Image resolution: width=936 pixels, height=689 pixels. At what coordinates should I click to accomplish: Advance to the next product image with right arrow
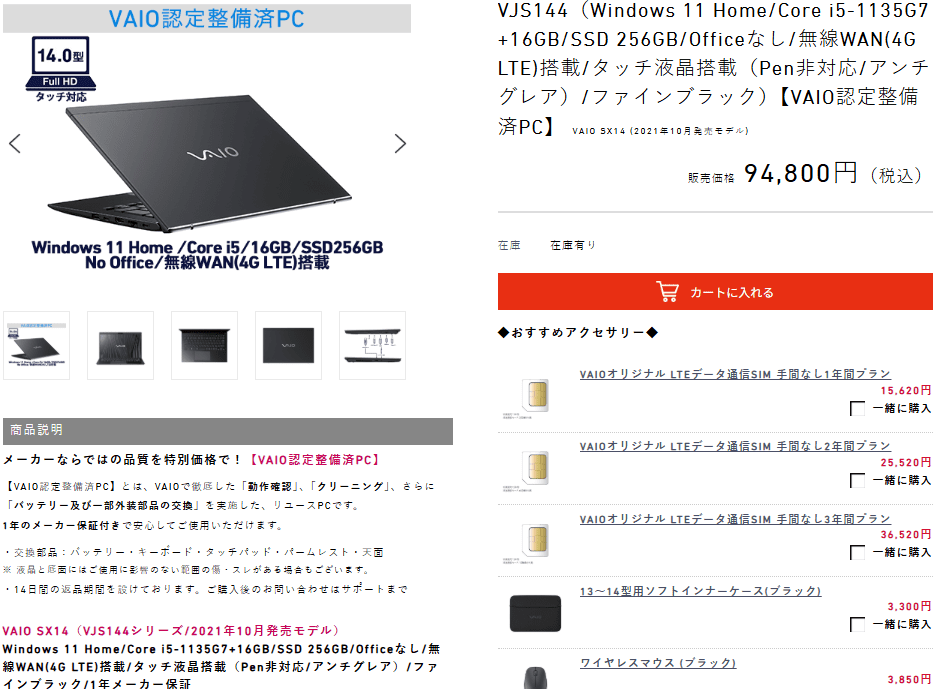pyautogui.click(x=400, y=143)
